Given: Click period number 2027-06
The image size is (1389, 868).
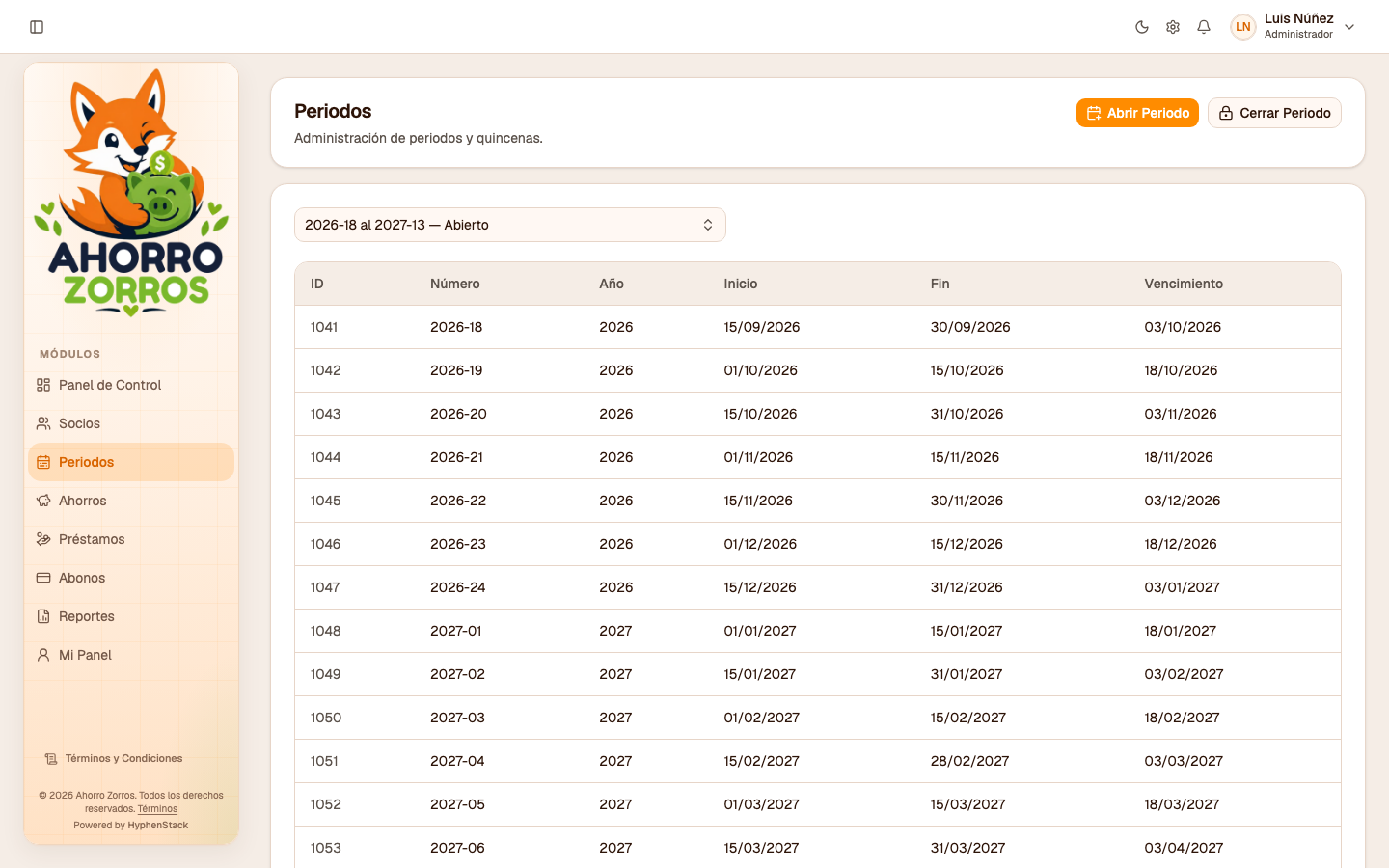Looking at the screenshot, I should click(457, 848).
